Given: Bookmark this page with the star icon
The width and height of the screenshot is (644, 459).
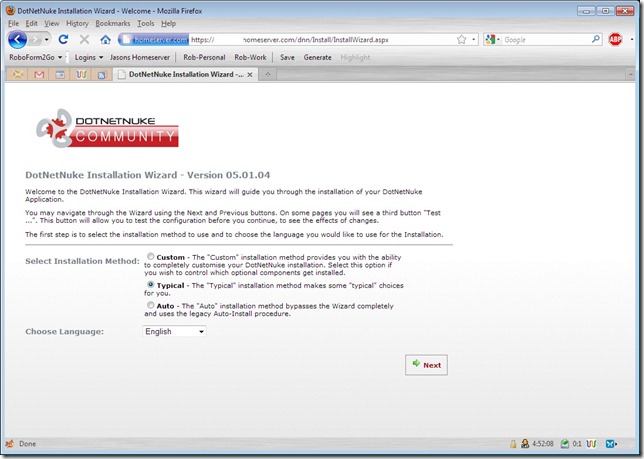Looking at the screenshot, I should pos(462,39).
